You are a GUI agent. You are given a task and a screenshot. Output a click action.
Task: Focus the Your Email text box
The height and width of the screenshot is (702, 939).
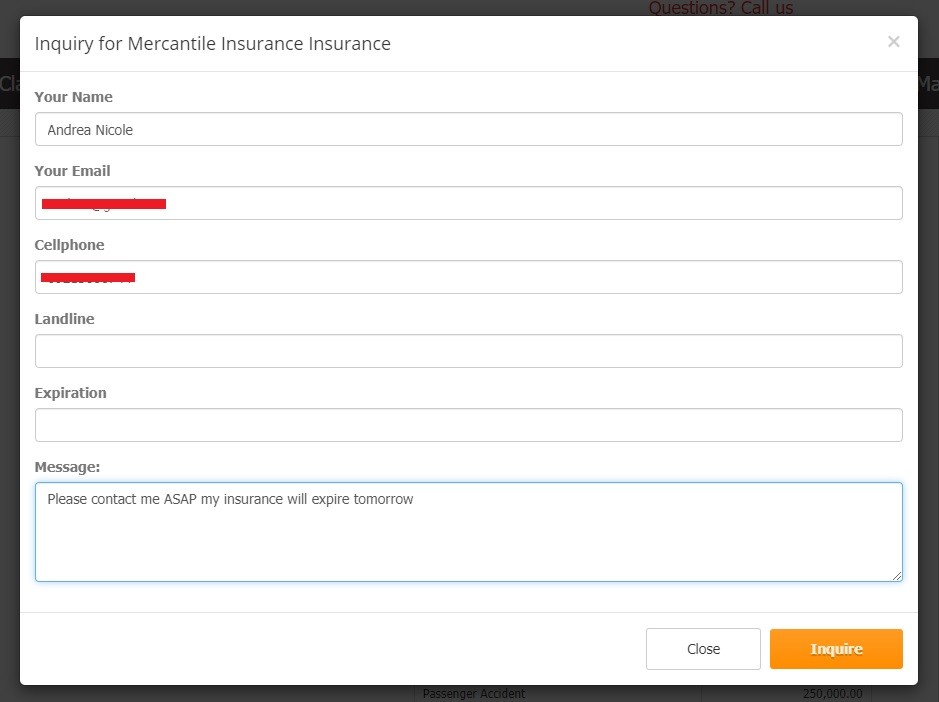[468, 203]
